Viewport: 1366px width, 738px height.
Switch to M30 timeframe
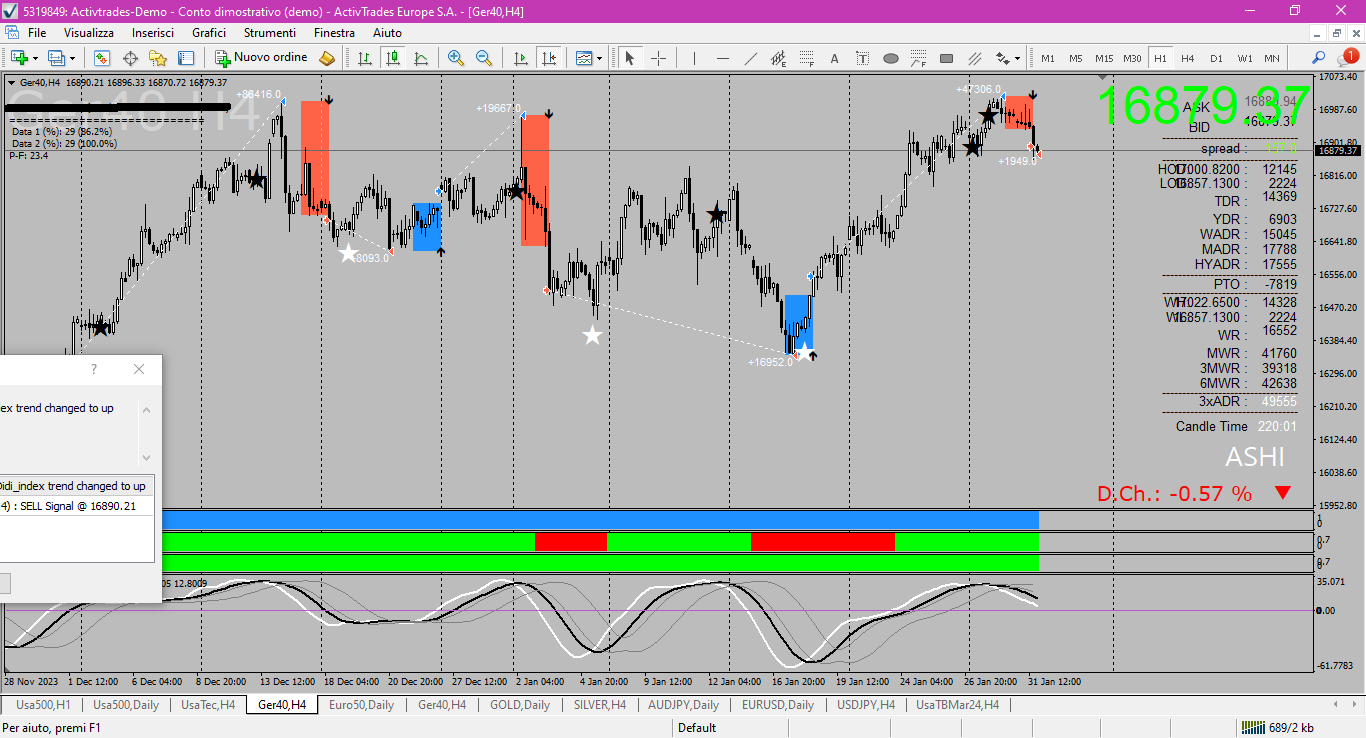click(1132, 58)
